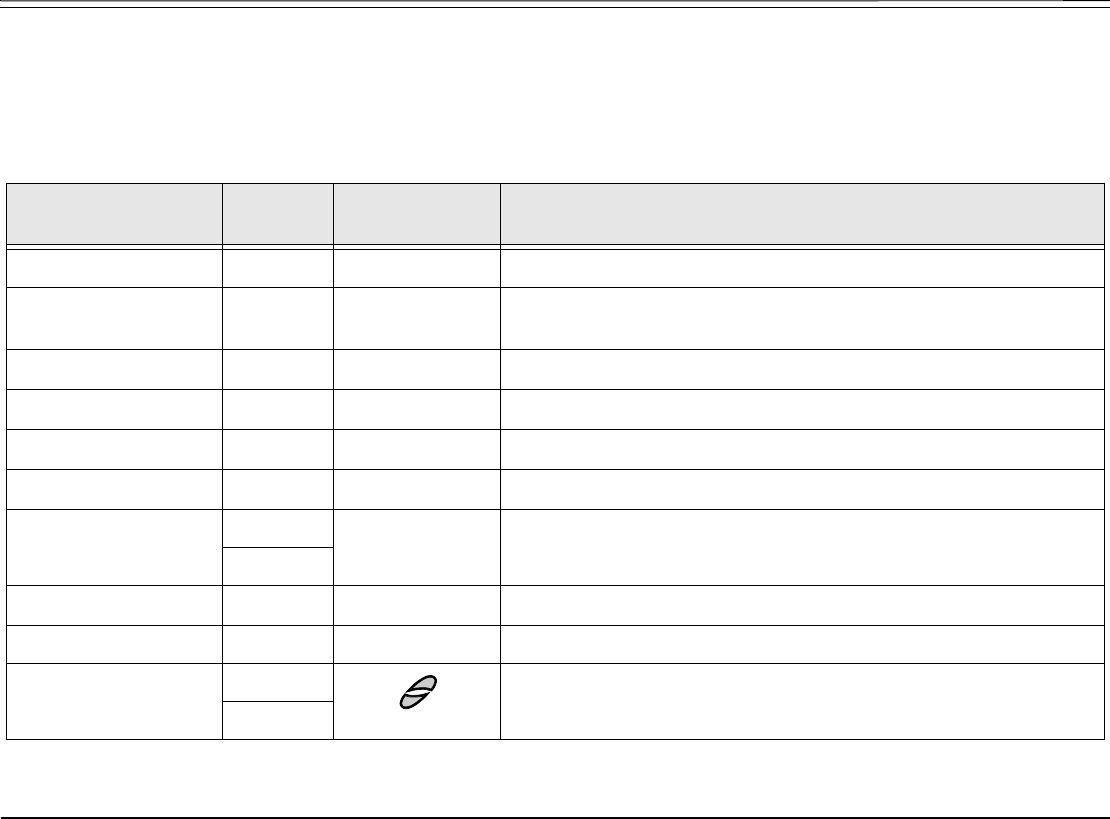Click the oval rocker switch icon in the table
The image size is (1110, 819).
pos(418,692)
